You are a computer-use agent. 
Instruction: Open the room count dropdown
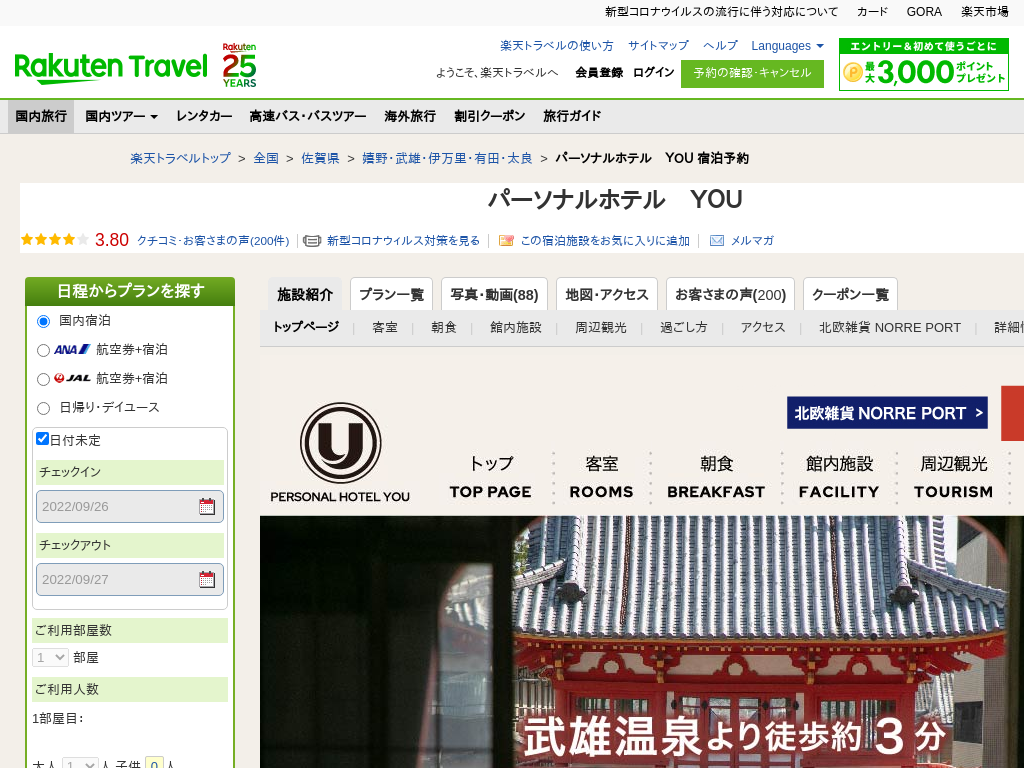tap(50, 657)
